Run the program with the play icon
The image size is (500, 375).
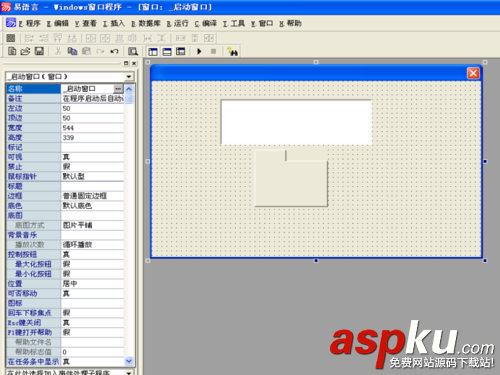pyautogui.click(x=199, y=51)
